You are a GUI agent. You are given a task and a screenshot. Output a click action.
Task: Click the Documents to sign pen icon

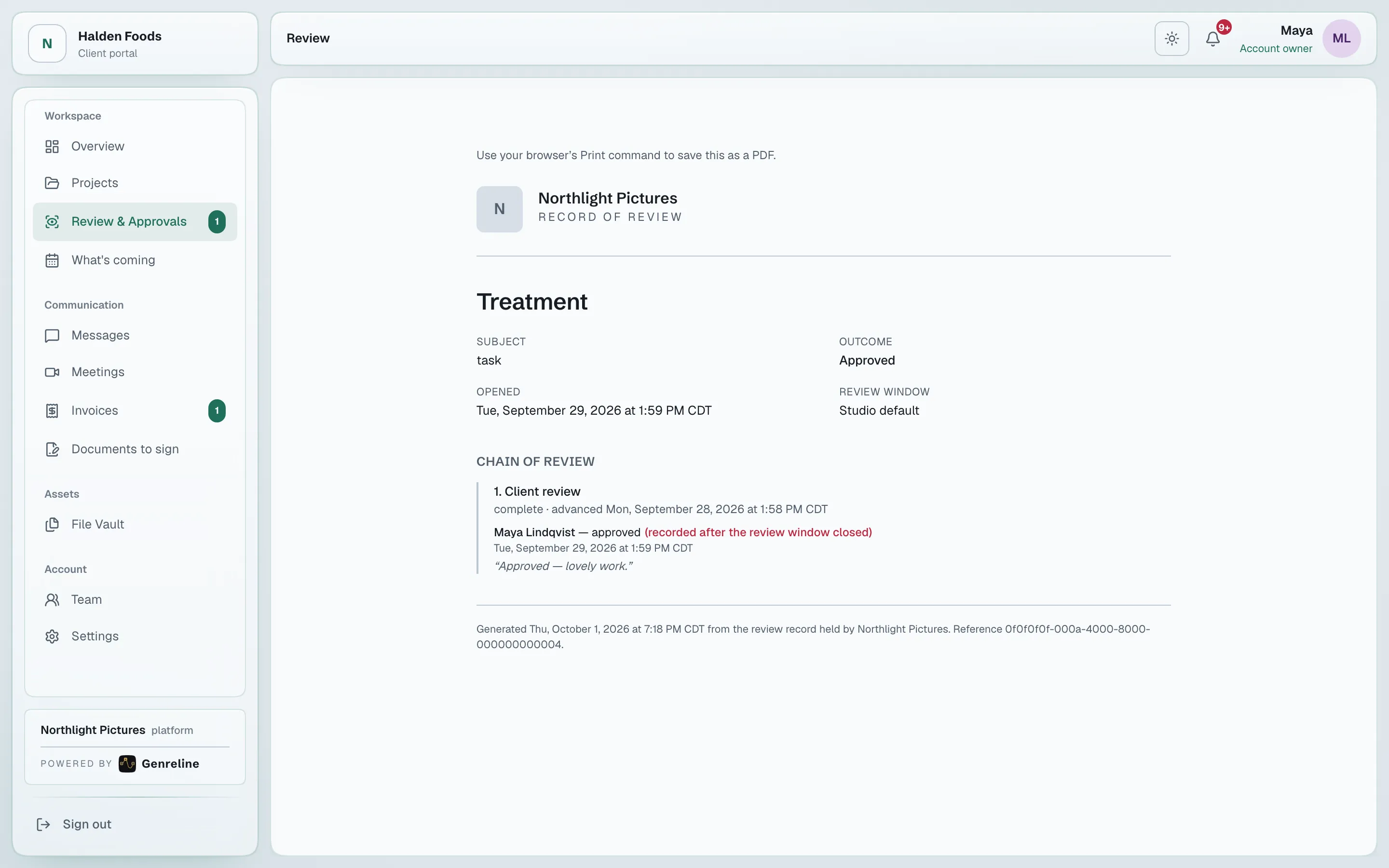(x=52, y=449)
